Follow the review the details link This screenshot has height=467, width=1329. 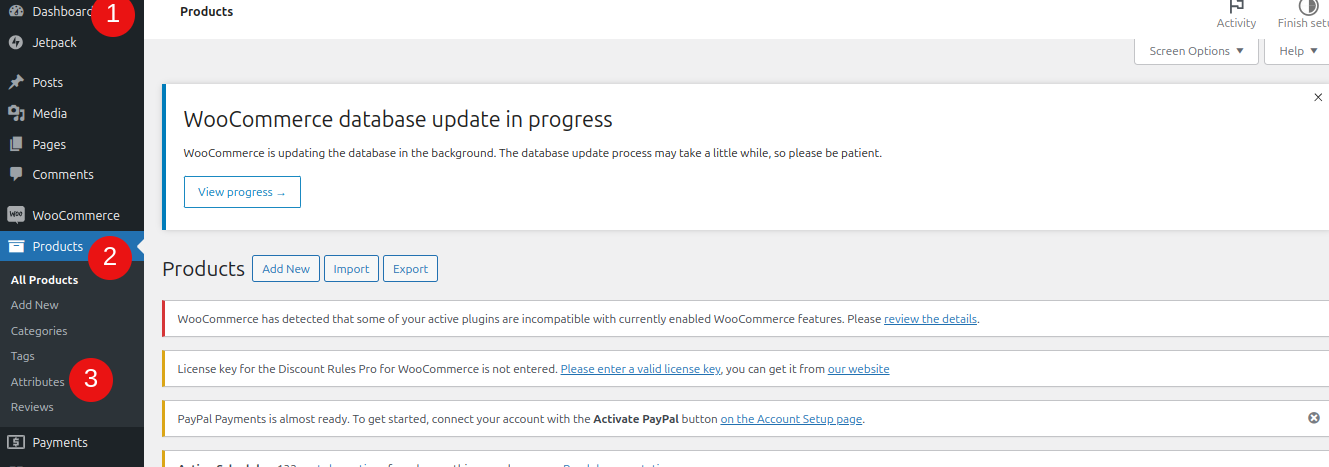click(931, 319)
